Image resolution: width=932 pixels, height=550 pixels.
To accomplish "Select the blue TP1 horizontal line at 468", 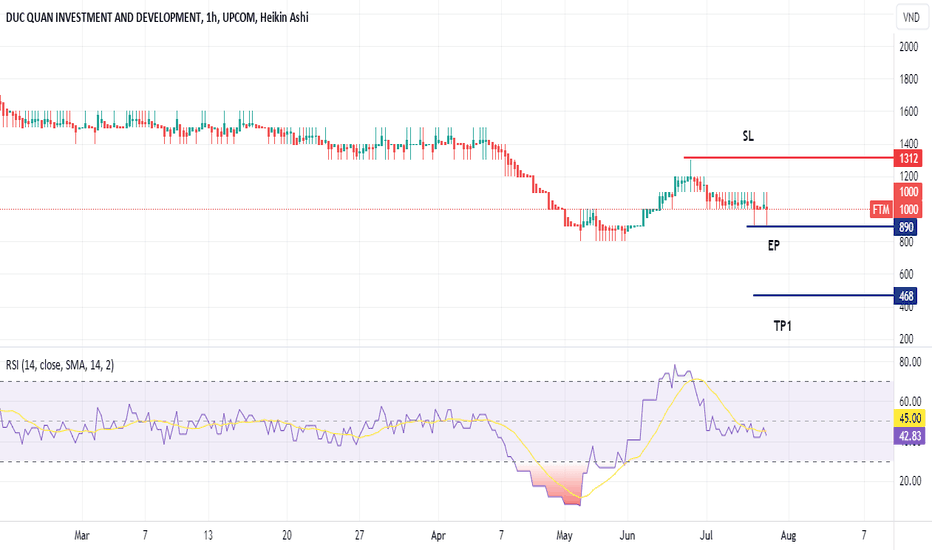I will click(824, 295).
